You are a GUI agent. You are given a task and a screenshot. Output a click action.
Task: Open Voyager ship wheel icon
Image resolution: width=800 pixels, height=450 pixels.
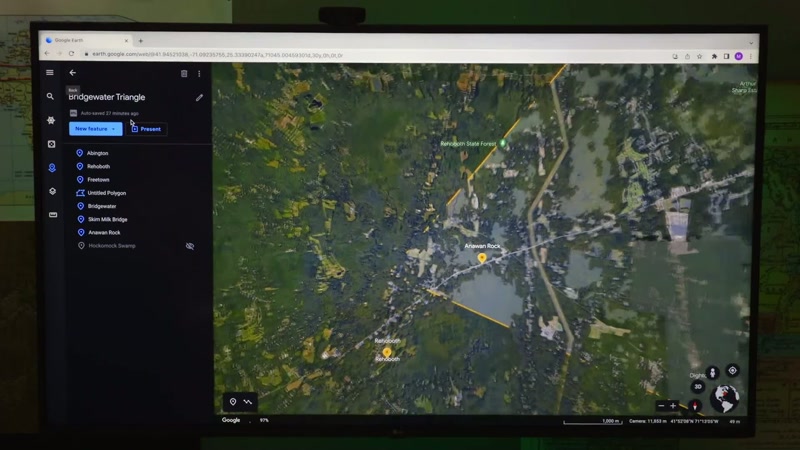(51, 120)
